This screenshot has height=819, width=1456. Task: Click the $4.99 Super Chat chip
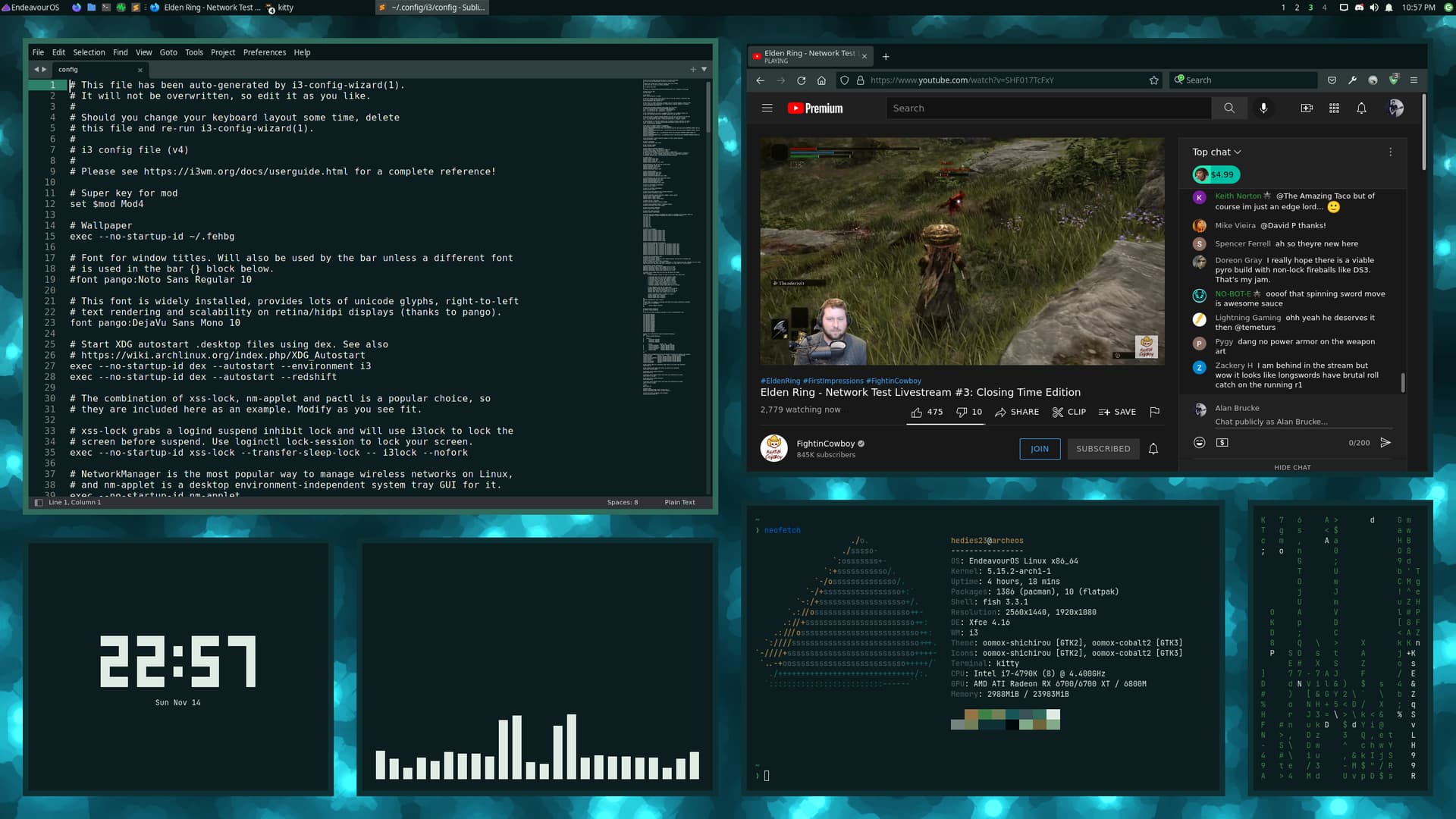1216,174
